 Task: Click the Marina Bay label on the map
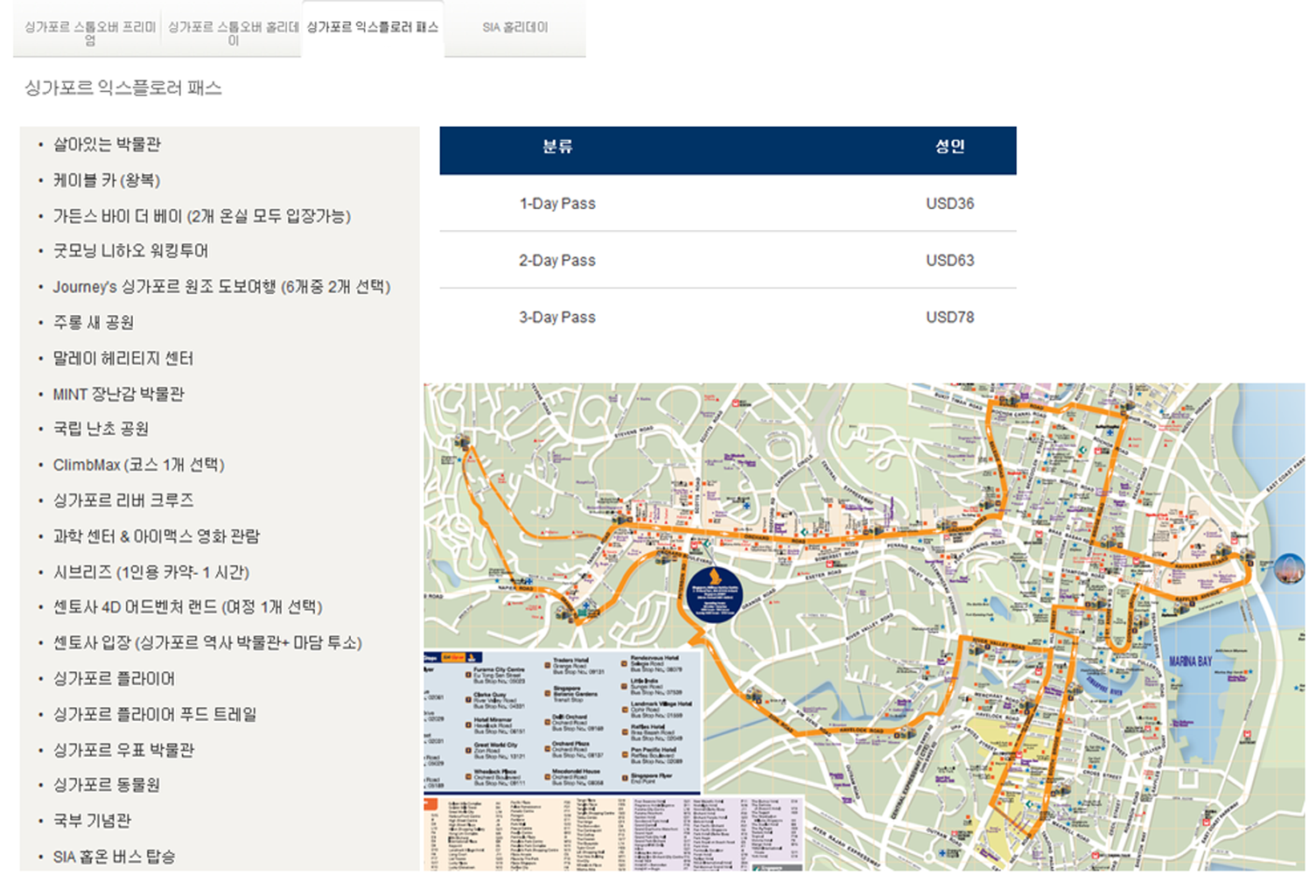(1190, 661)
